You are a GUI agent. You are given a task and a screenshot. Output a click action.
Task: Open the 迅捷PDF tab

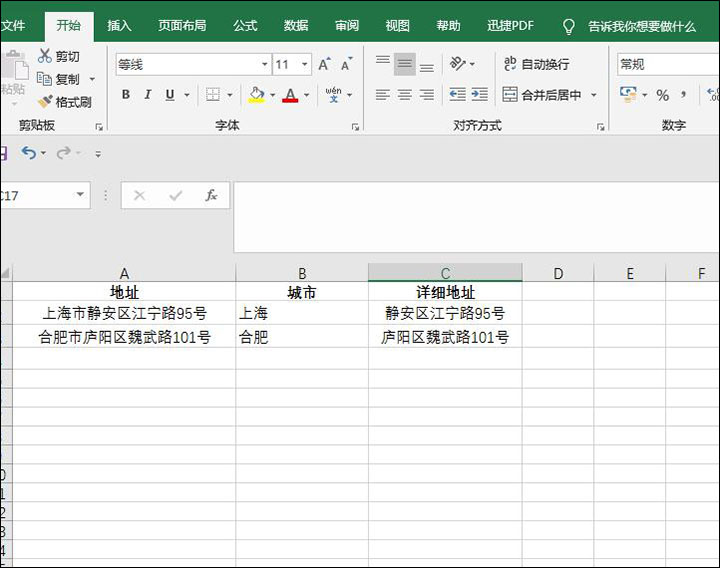tap(511, 26)
